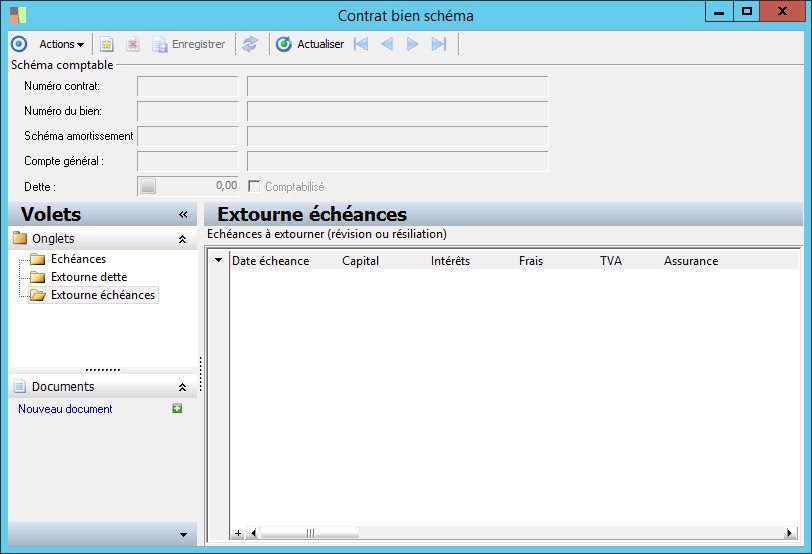The image size is (812, 554).
Task: Click the Compte général code field
Action: [187, 161]
